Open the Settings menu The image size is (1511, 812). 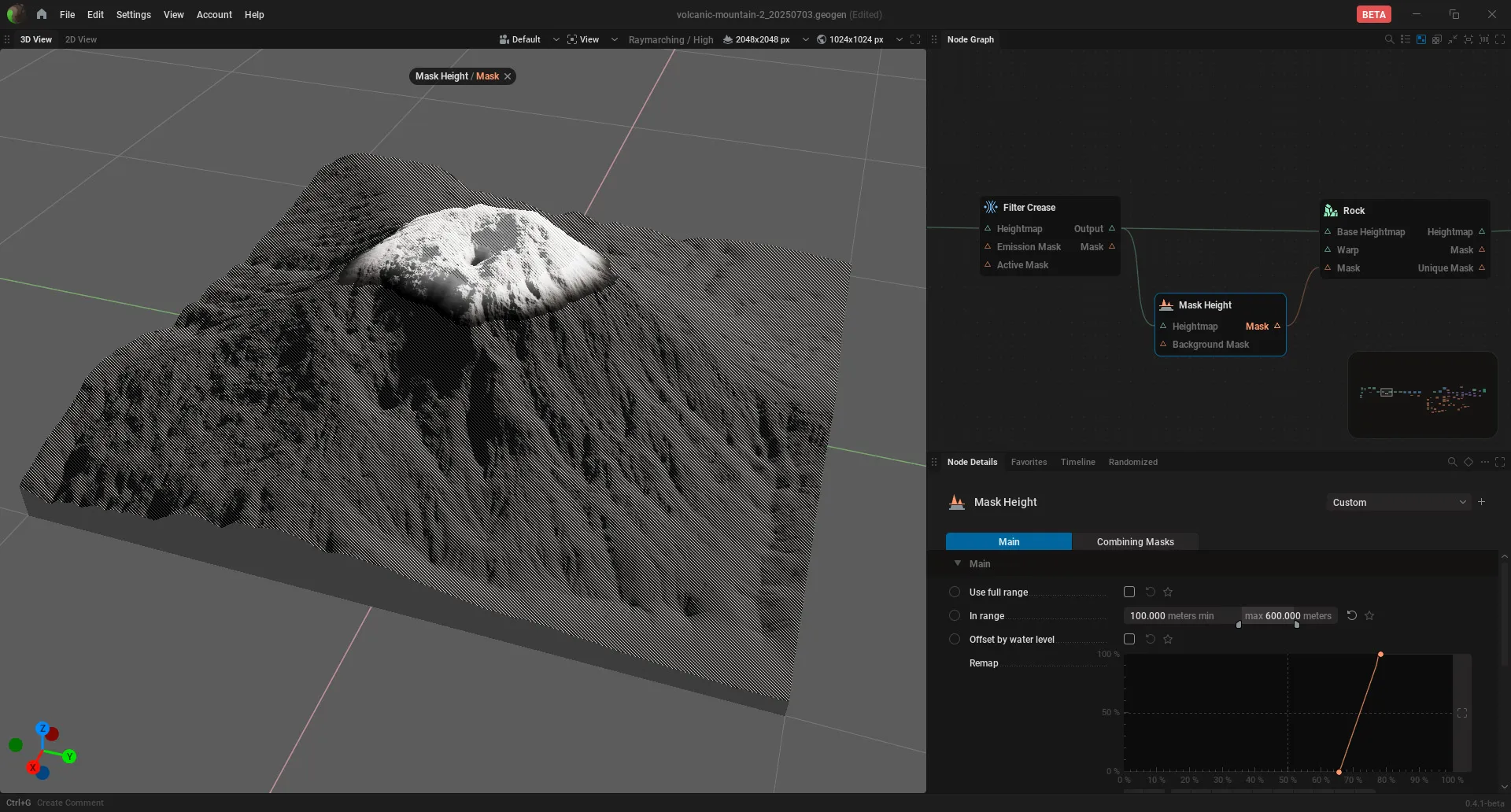tap(133, 14)
